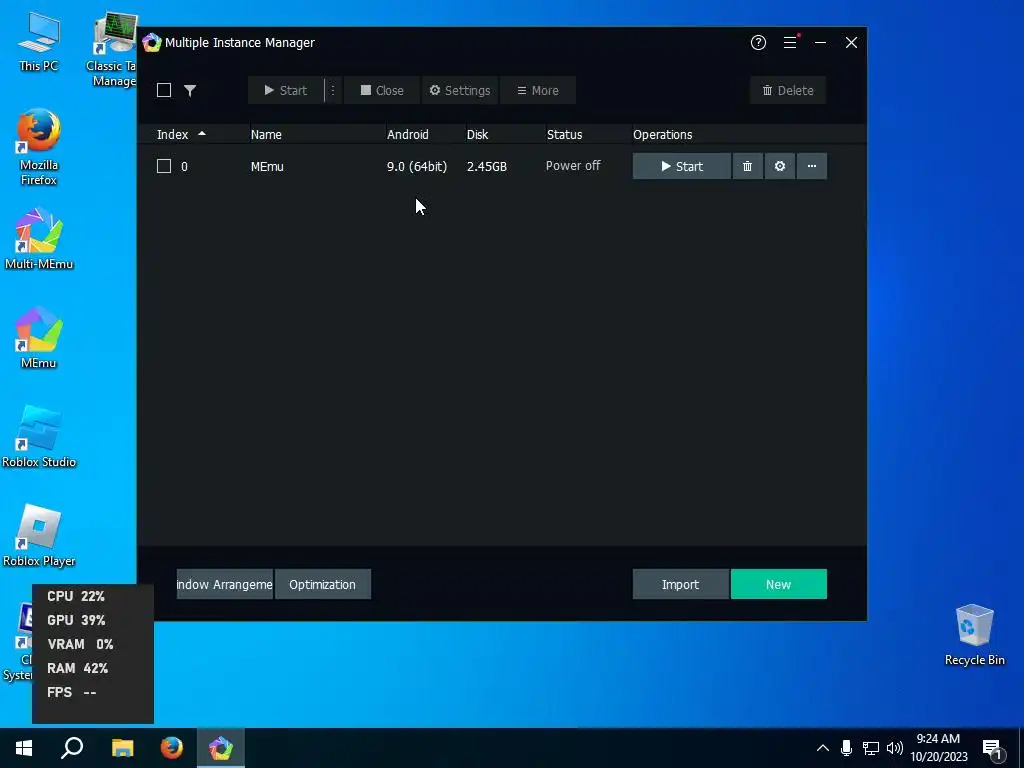
Task: Click the toolbar Close button
Action: click(382, 91)
